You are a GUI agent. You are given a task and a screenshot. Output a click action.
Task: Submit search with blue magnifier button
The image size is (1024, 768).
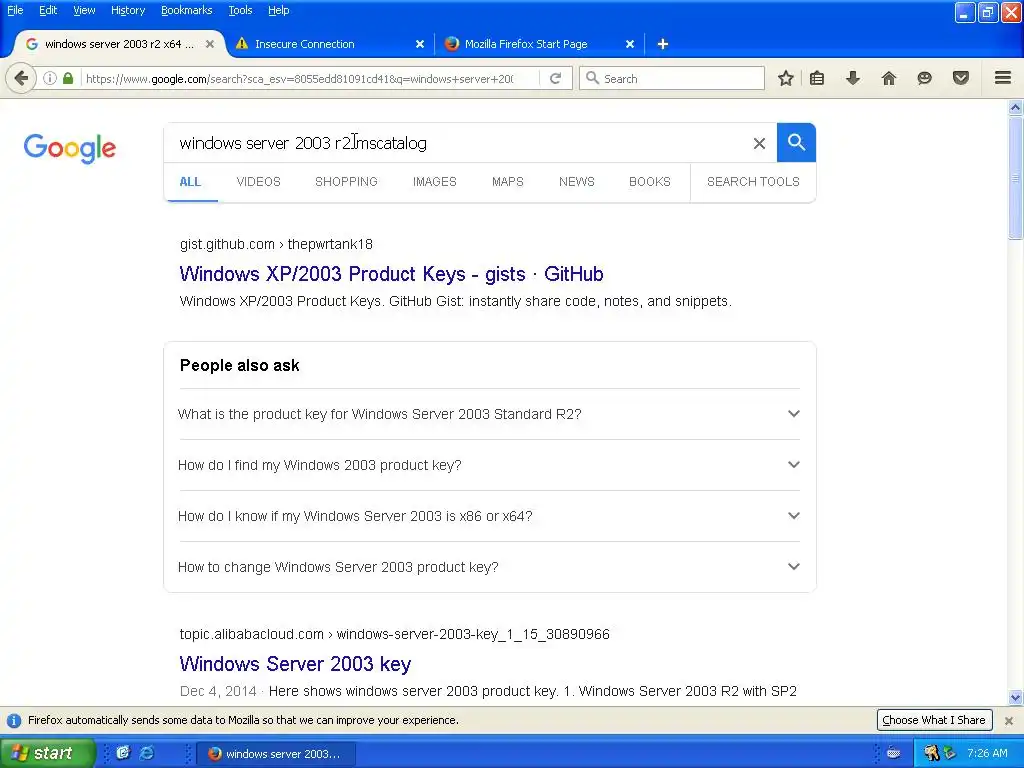[796, 142]
